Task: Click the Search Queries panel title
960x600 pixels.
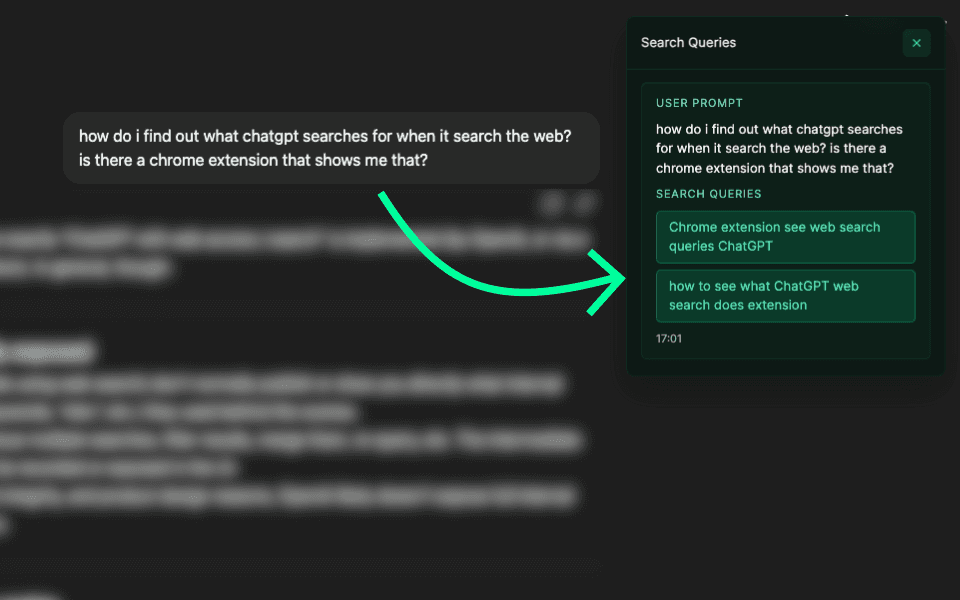Action: [x=686, y=43]
